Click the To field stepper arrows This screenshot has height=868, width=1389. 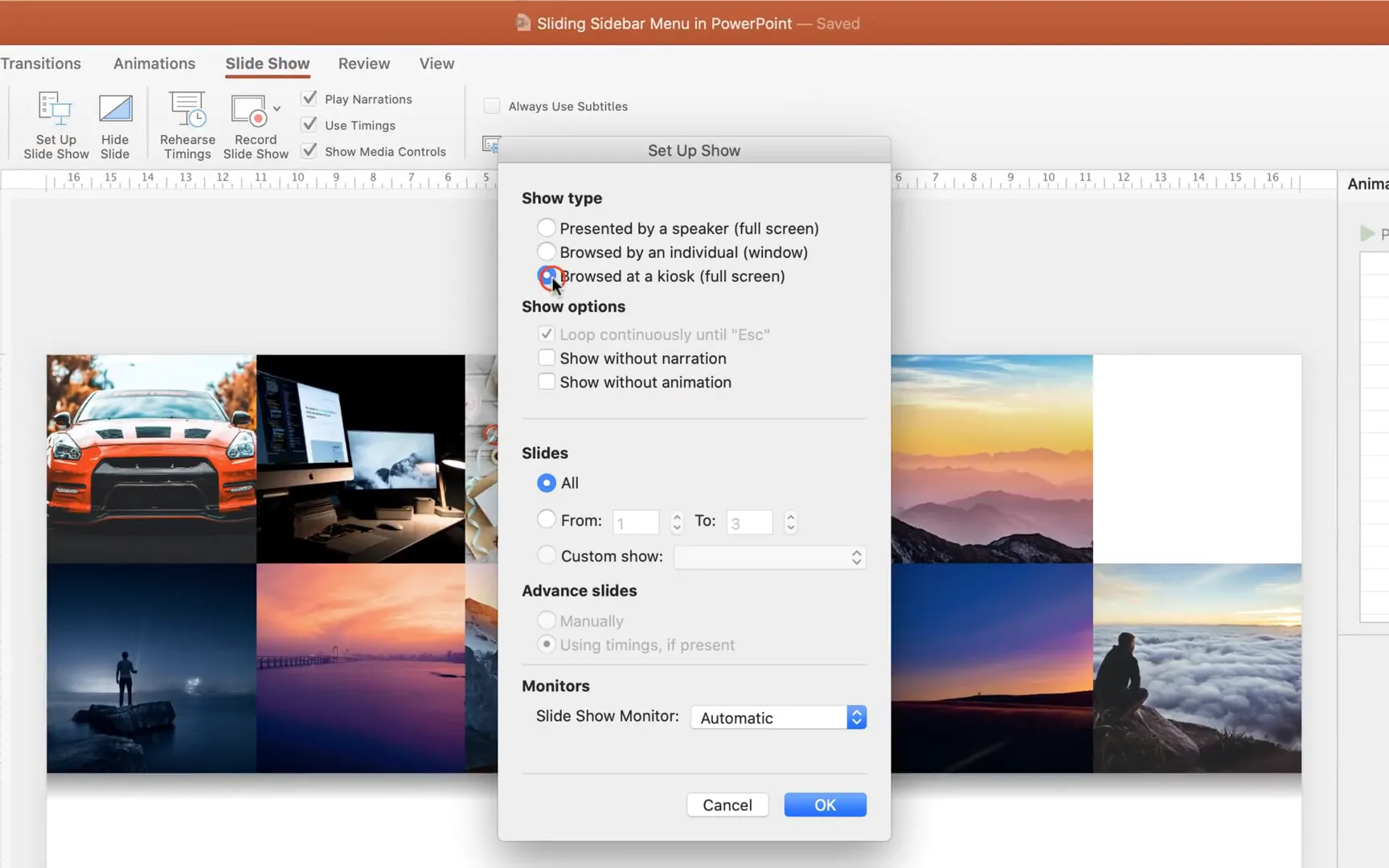791,522
